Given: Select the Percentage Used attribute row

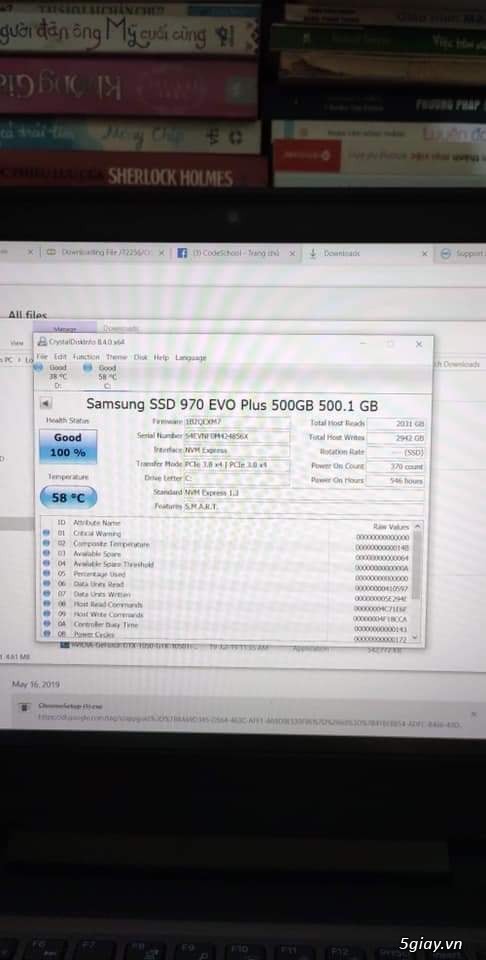Looking at the screenshot, I should tap(226, 574).
